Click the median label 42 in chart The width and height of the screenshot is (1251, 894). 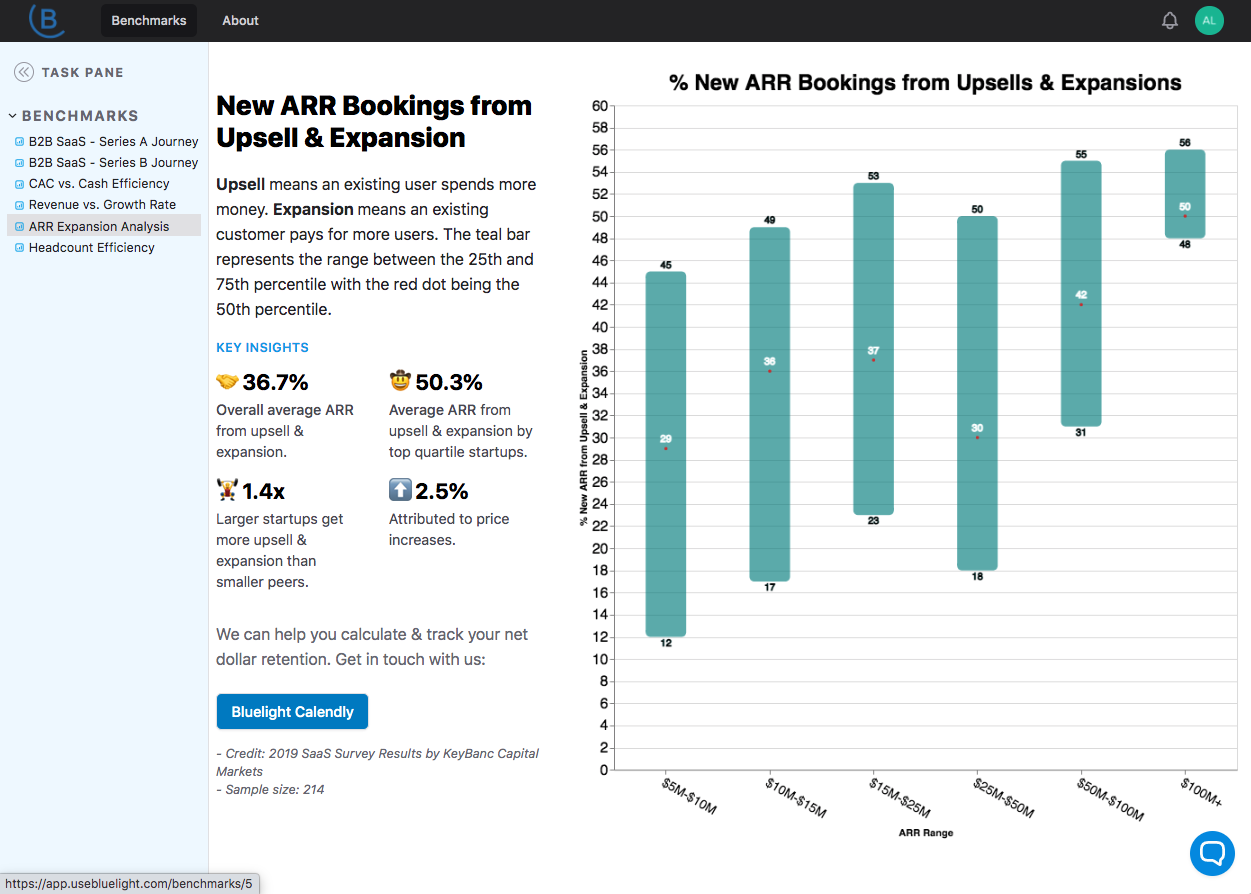pos(1081,294)
